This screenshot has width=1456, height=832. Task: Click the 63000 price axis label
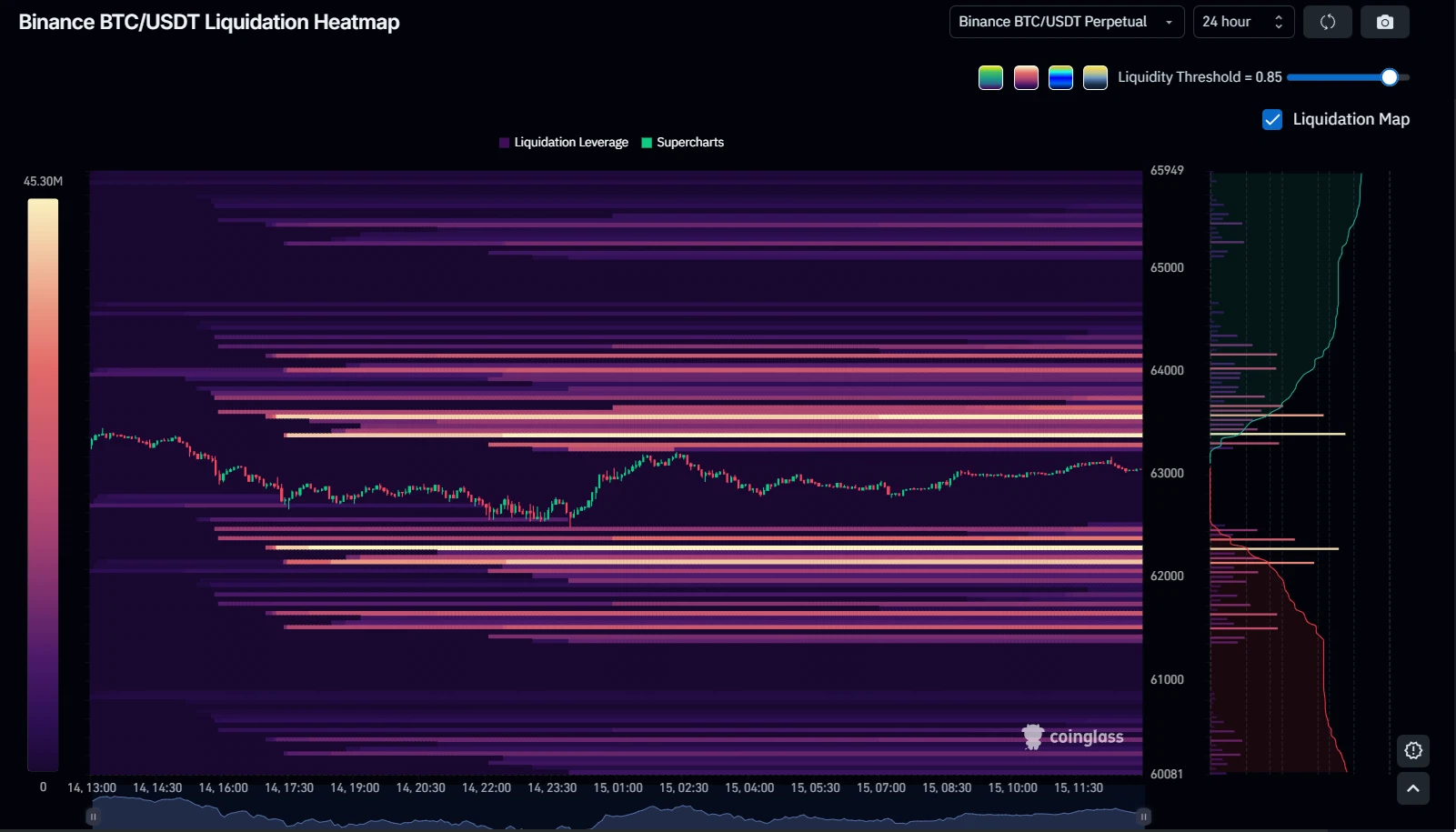[1167, 474]
